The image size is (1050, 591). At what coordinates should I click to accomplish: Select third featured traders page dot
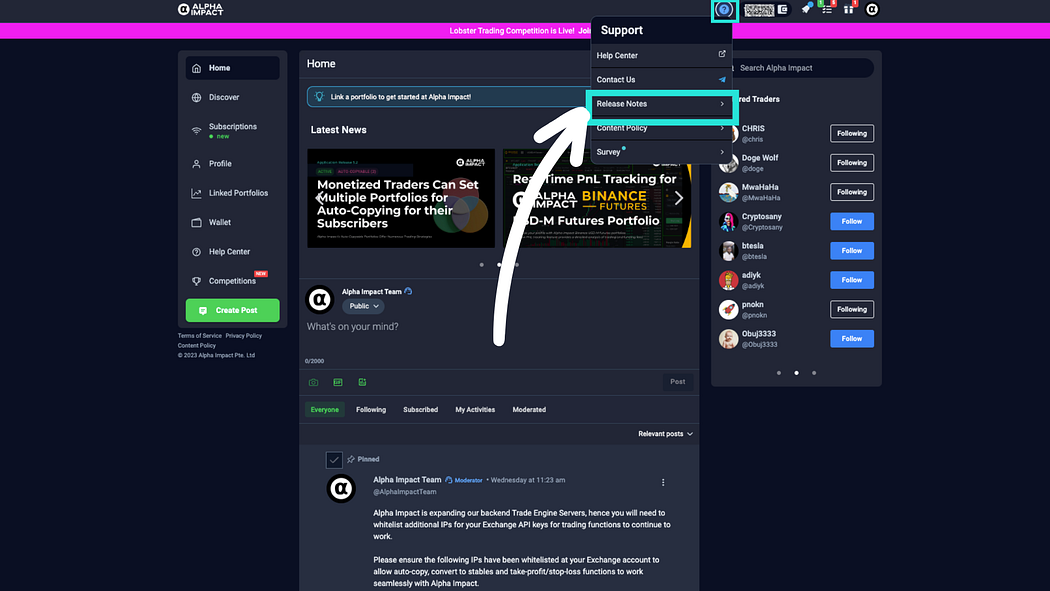click(814, 373)
